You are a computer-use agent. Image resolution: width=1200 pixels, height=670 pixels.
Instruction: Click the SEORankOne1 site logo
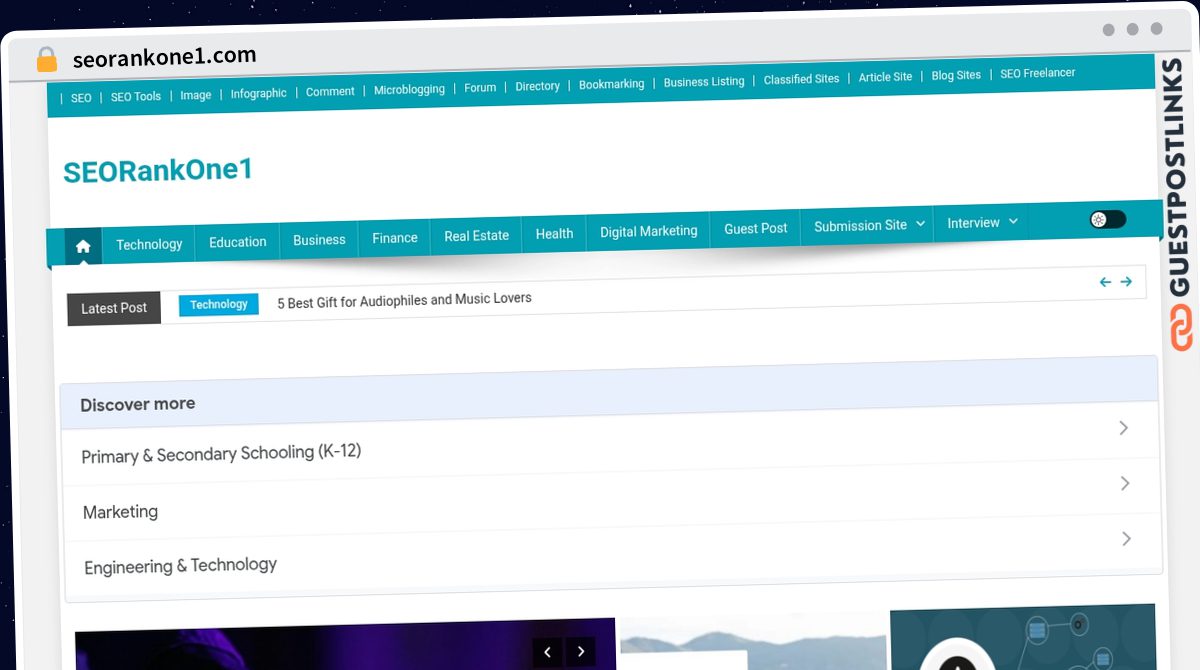tap(158, 171)
